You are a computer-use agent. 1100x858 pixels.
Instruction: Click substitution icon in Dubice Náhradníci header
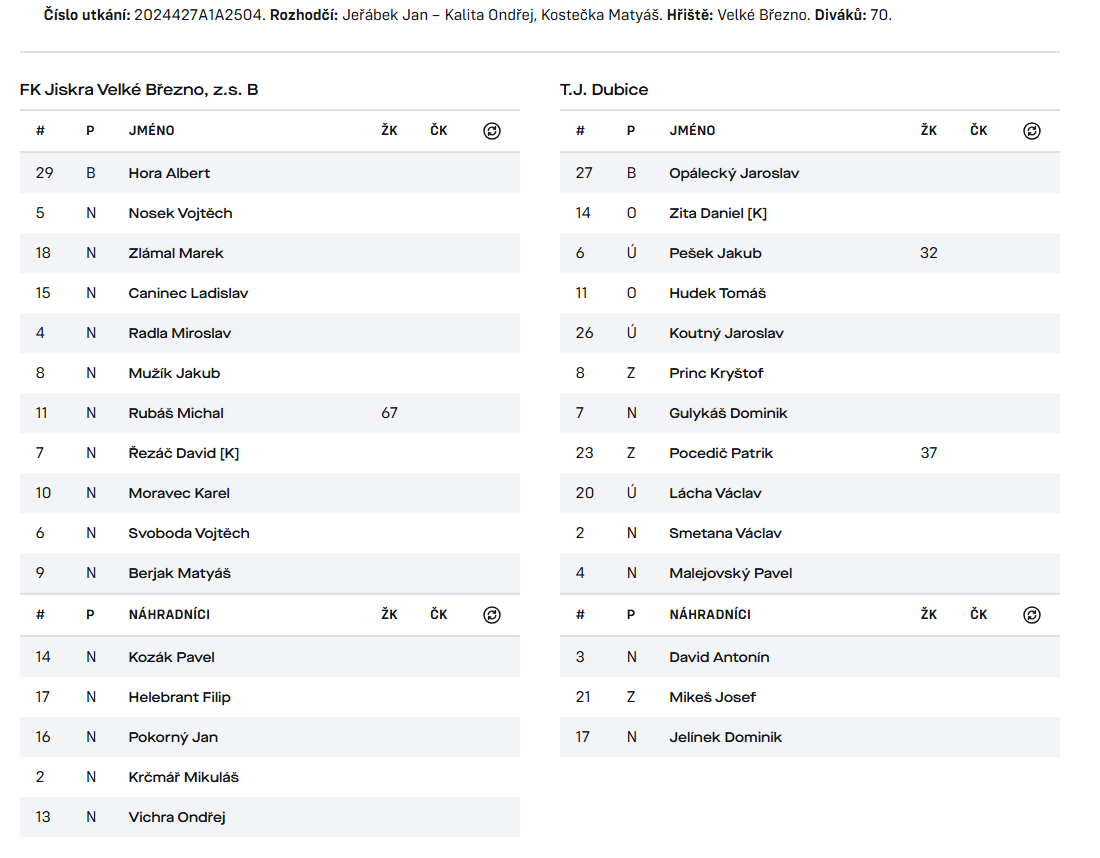(x=1031, y=615)
